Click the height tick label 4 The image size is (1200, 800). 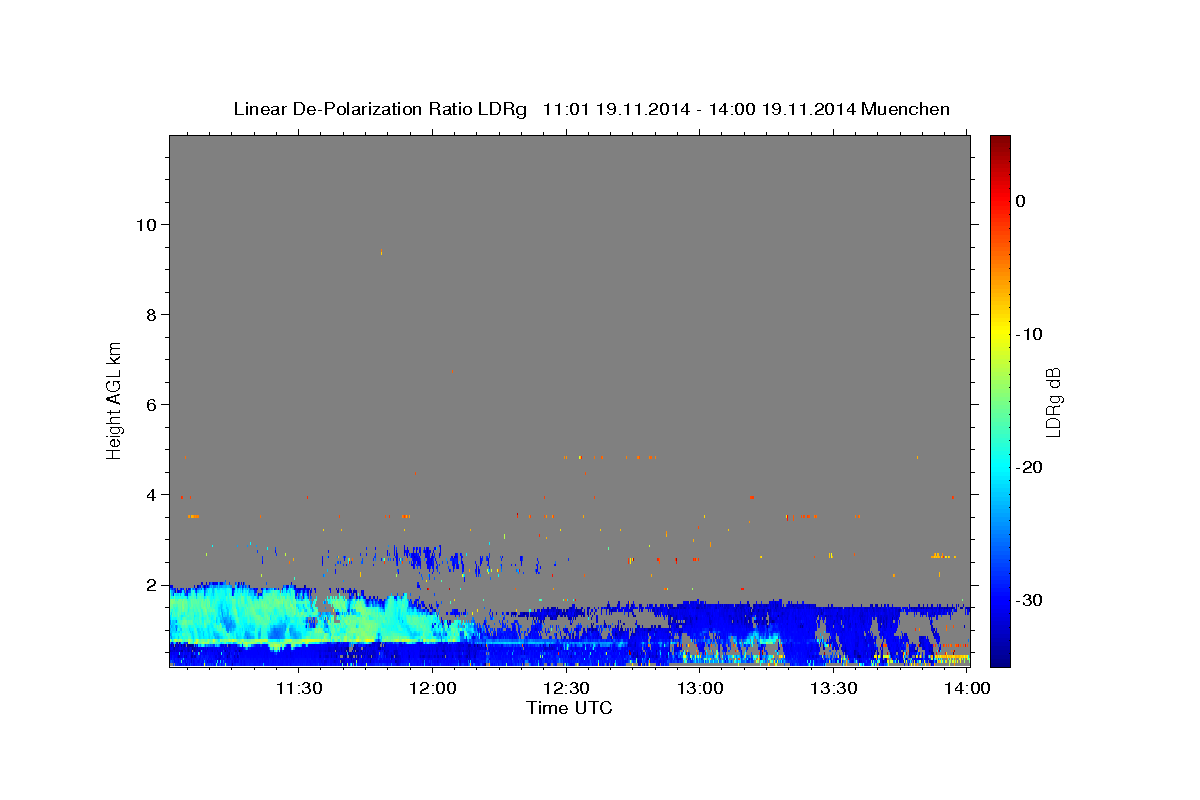(152, 495)
